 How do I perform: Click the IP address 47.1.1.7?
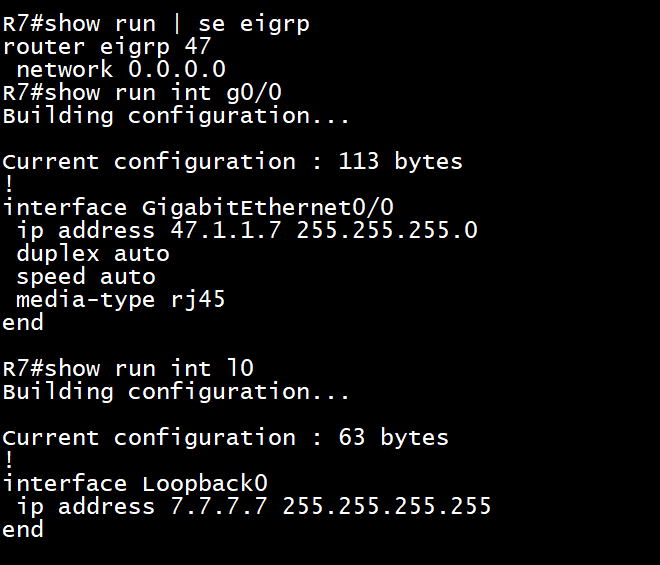[x=226, y=231]
